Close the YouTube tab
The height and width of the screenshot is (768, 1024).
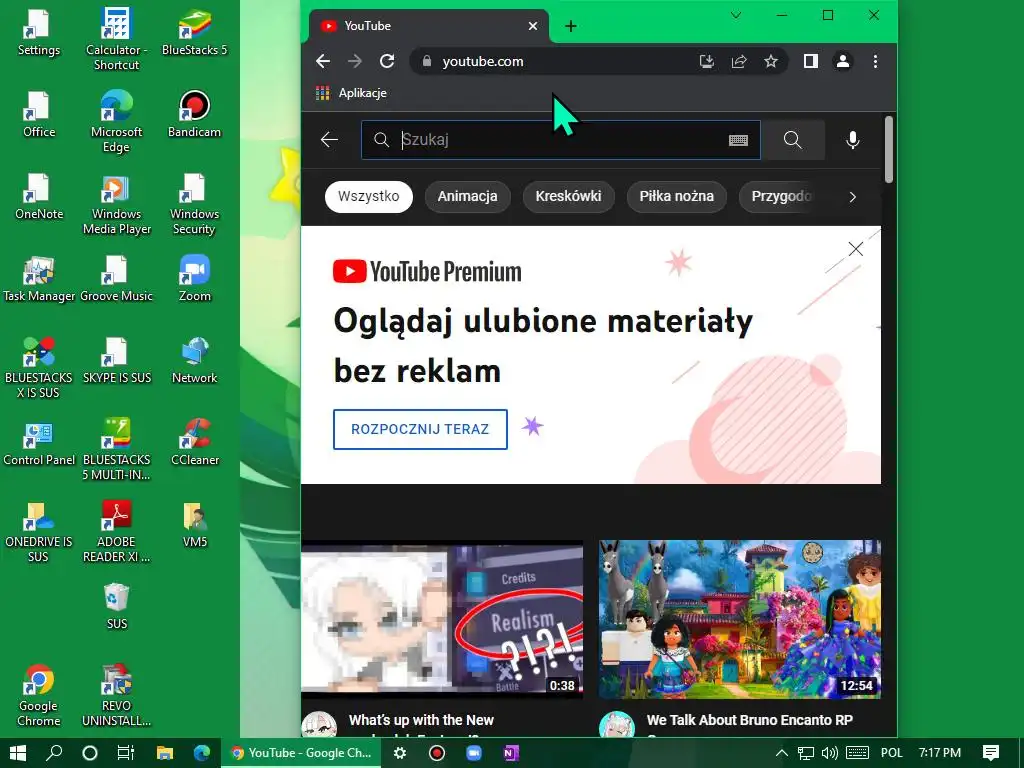(x=533, y=26)
